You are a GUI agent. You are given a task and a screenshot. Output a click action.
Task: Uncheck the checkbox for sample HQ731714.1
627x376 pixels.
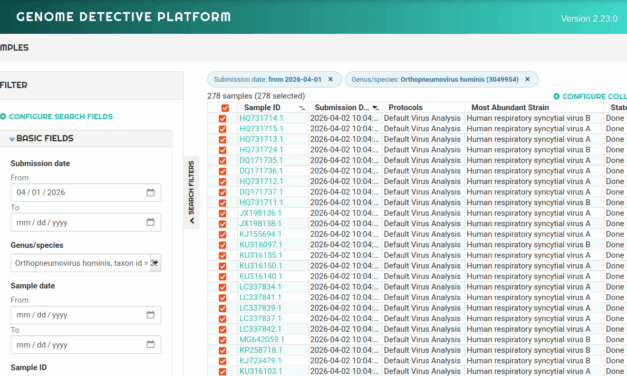[x=222, y=118]
